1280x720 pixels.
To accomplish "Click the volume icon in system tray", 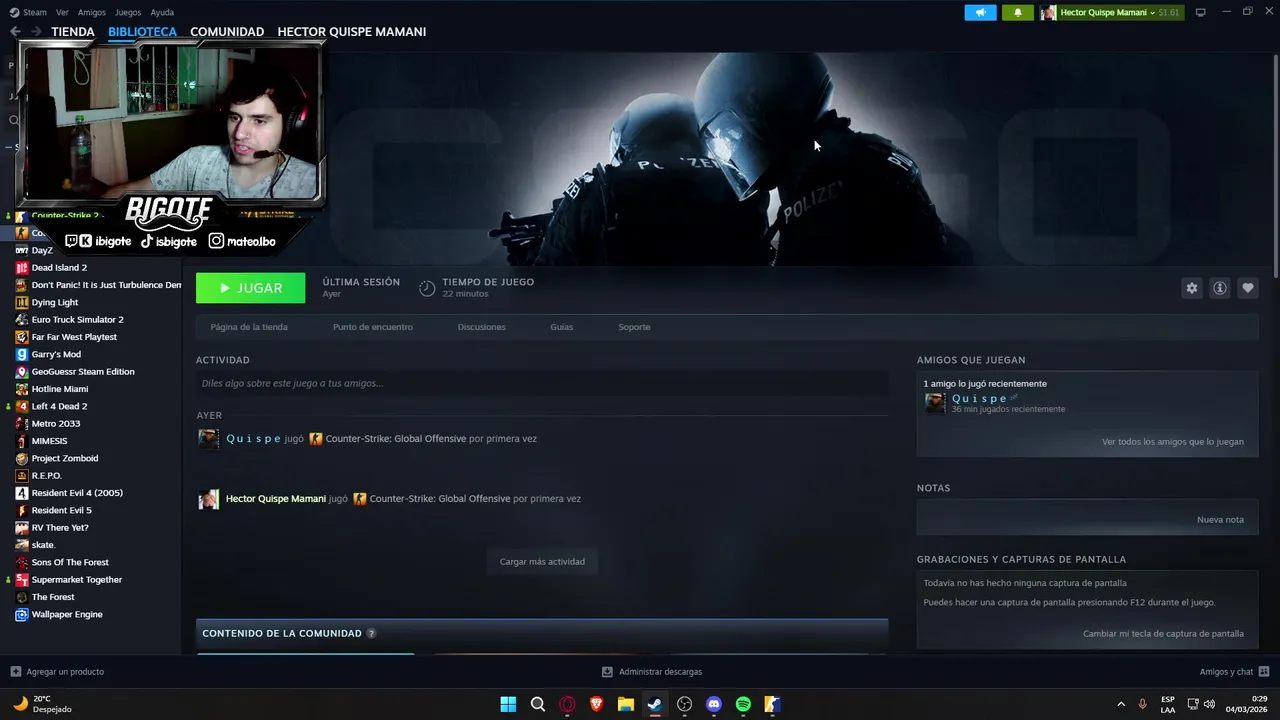I will pyautogui.click(x=1209, y=704).
